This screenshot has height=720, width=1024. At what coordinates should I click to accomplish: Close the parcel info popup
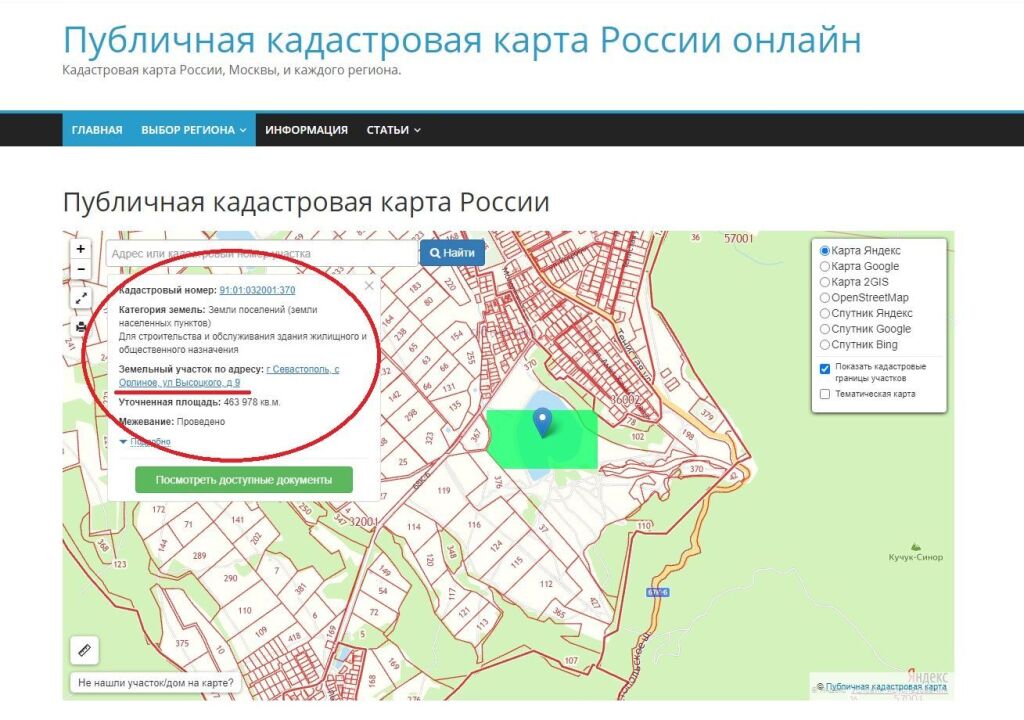point(369,286)
